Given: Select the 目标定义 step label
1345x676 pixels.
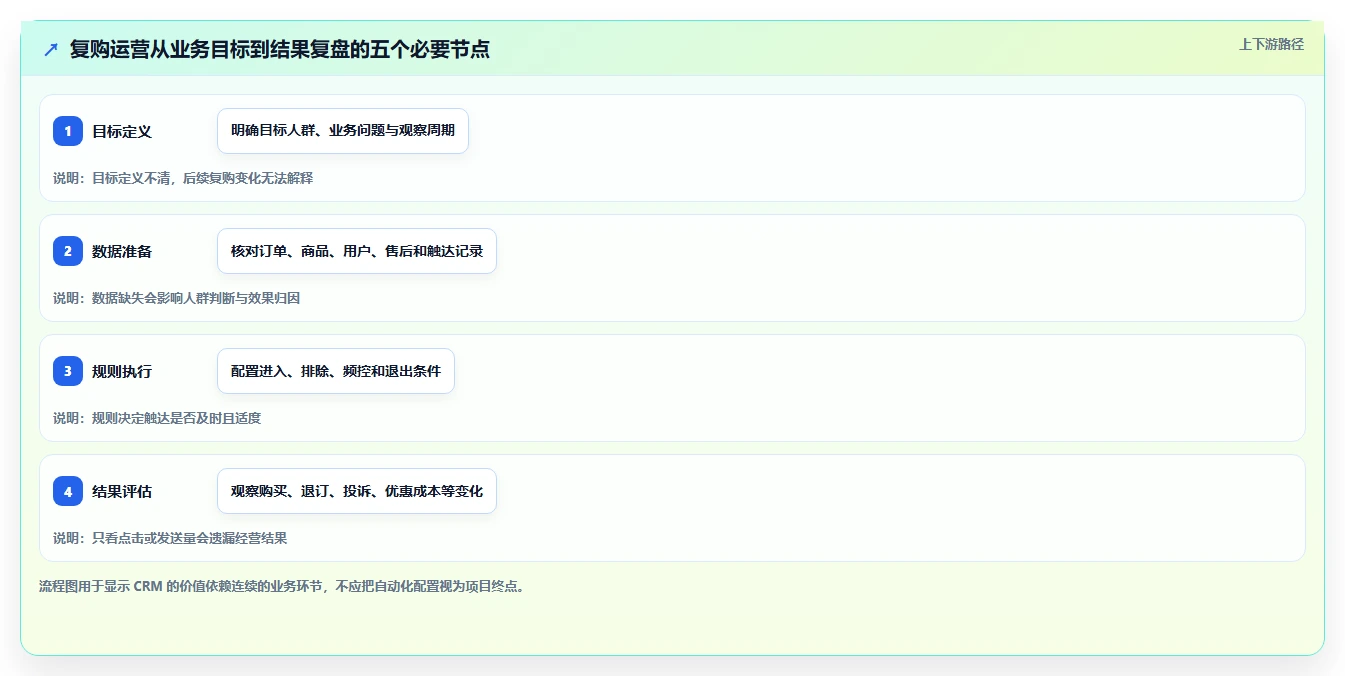Looking at the screenshot, I should 122,131.
